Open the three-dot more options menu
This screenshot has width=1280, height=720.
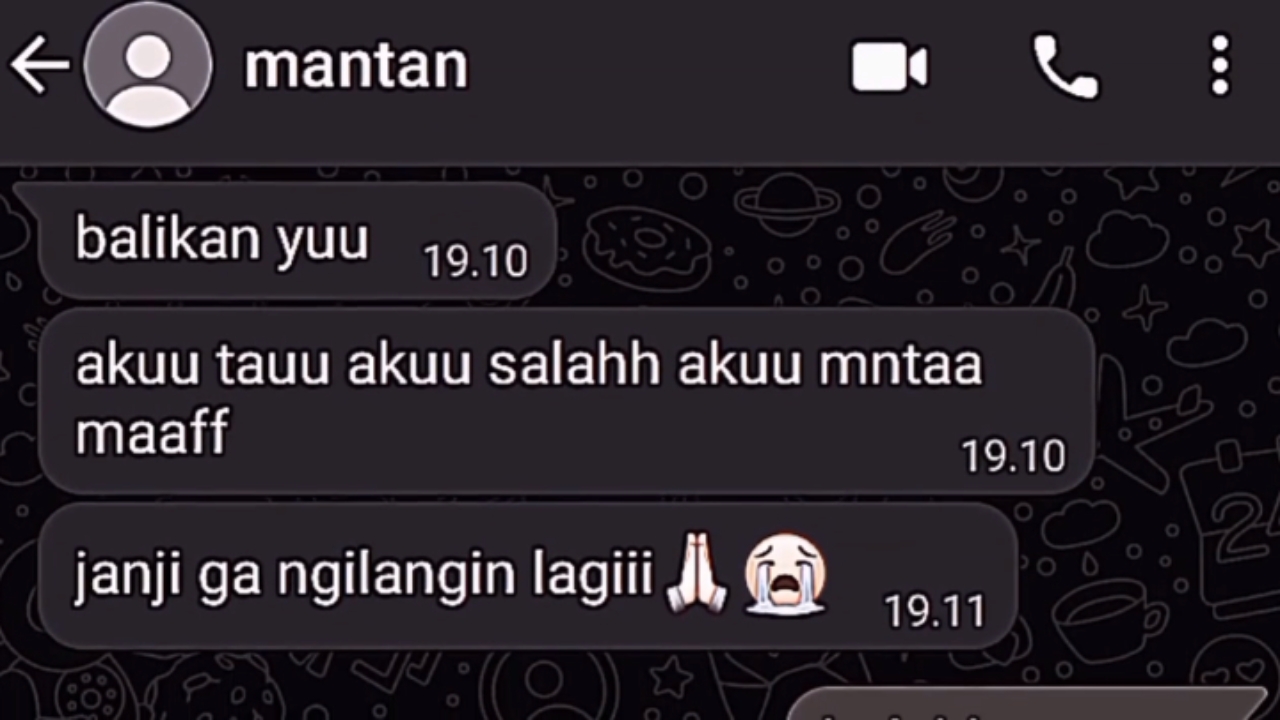coord(1220,66)
